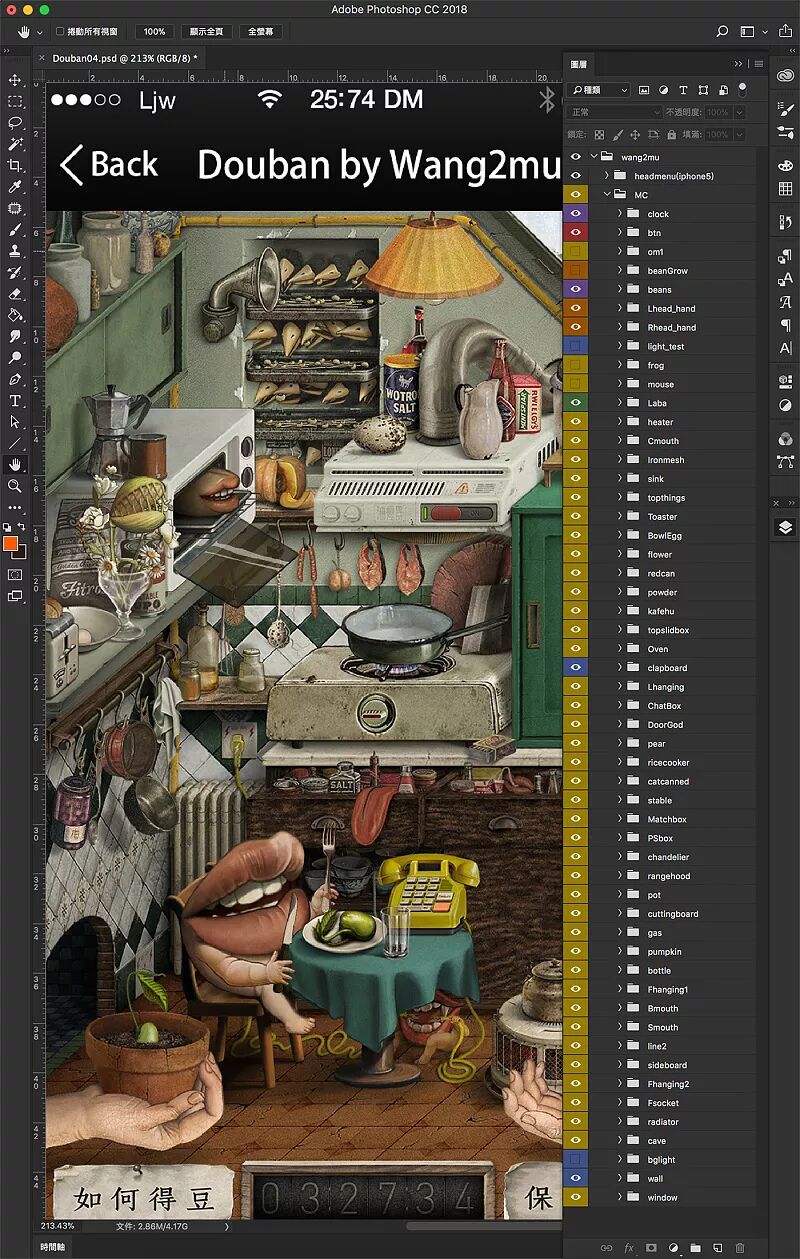Click the 全螢幕 button
Screen dimensions: 800x1259
[x=260, y=31]
